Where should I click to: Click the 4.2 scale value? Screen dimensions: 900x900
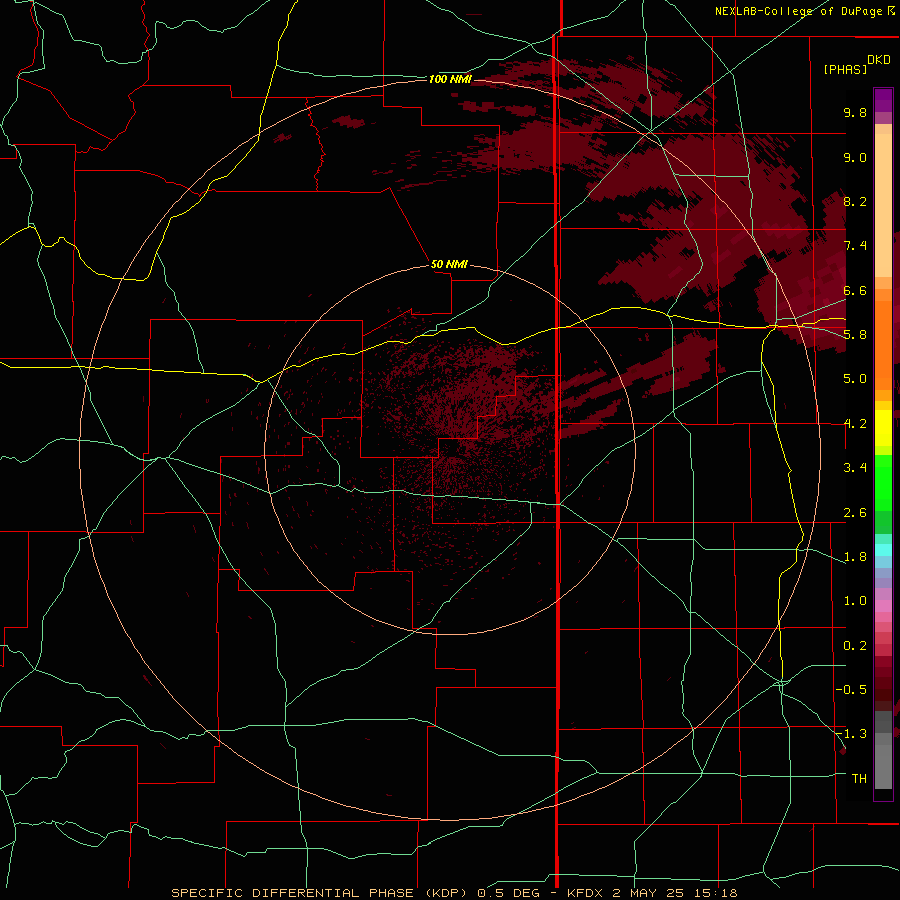pos(855,424)
